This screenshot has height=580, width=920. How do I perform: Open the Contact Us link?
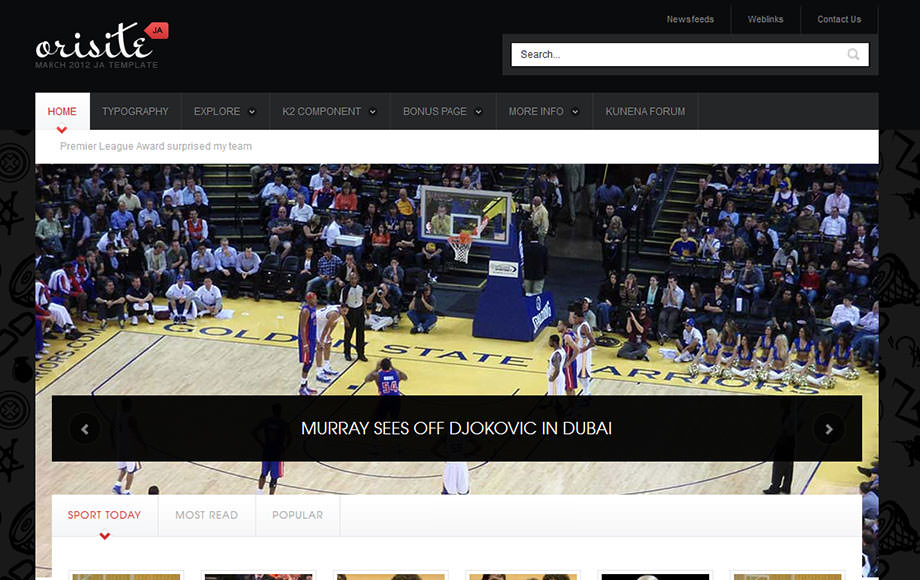point(838,19)
